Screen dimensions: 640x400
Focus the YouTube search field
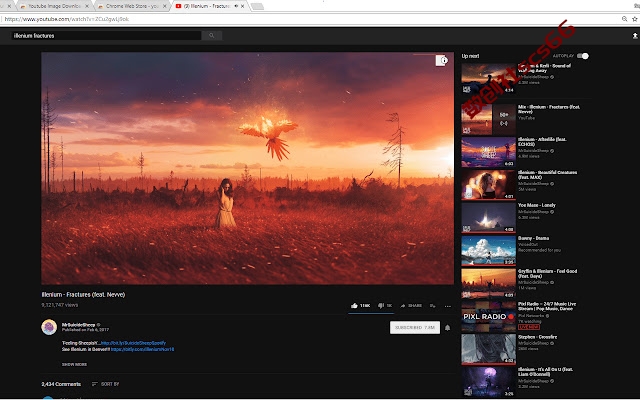[x=106, y=36]
